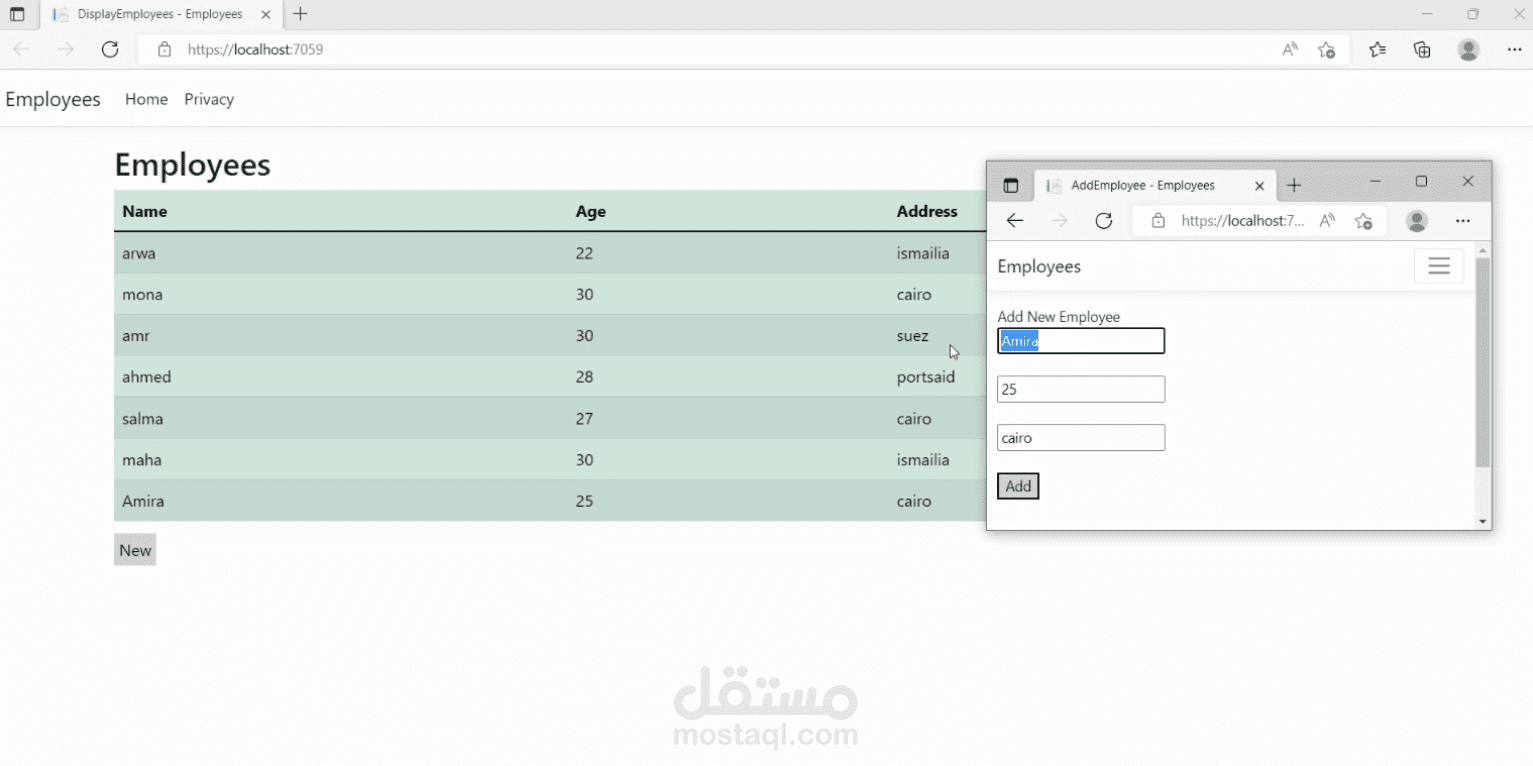
Task: Click the age 22 cell
Action: pyautogui.click(x=585, y=253)
